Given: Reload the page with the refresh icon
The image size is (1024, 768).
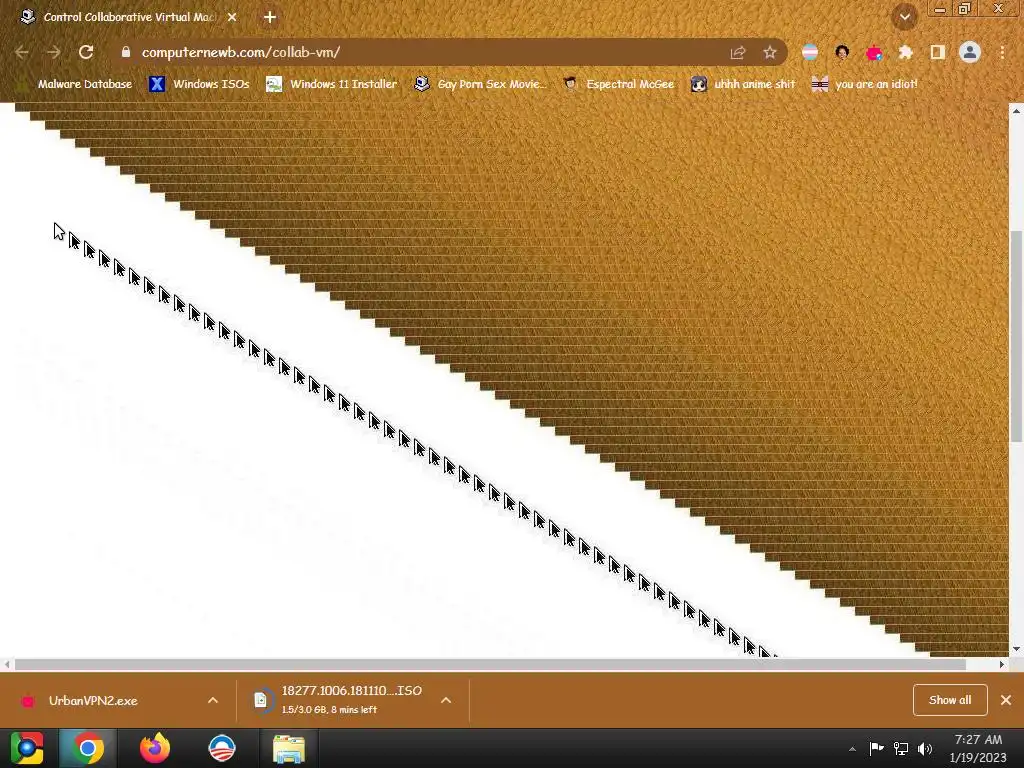Looking at the screenshot, I should pyautogui.click(x=86, y=52).
